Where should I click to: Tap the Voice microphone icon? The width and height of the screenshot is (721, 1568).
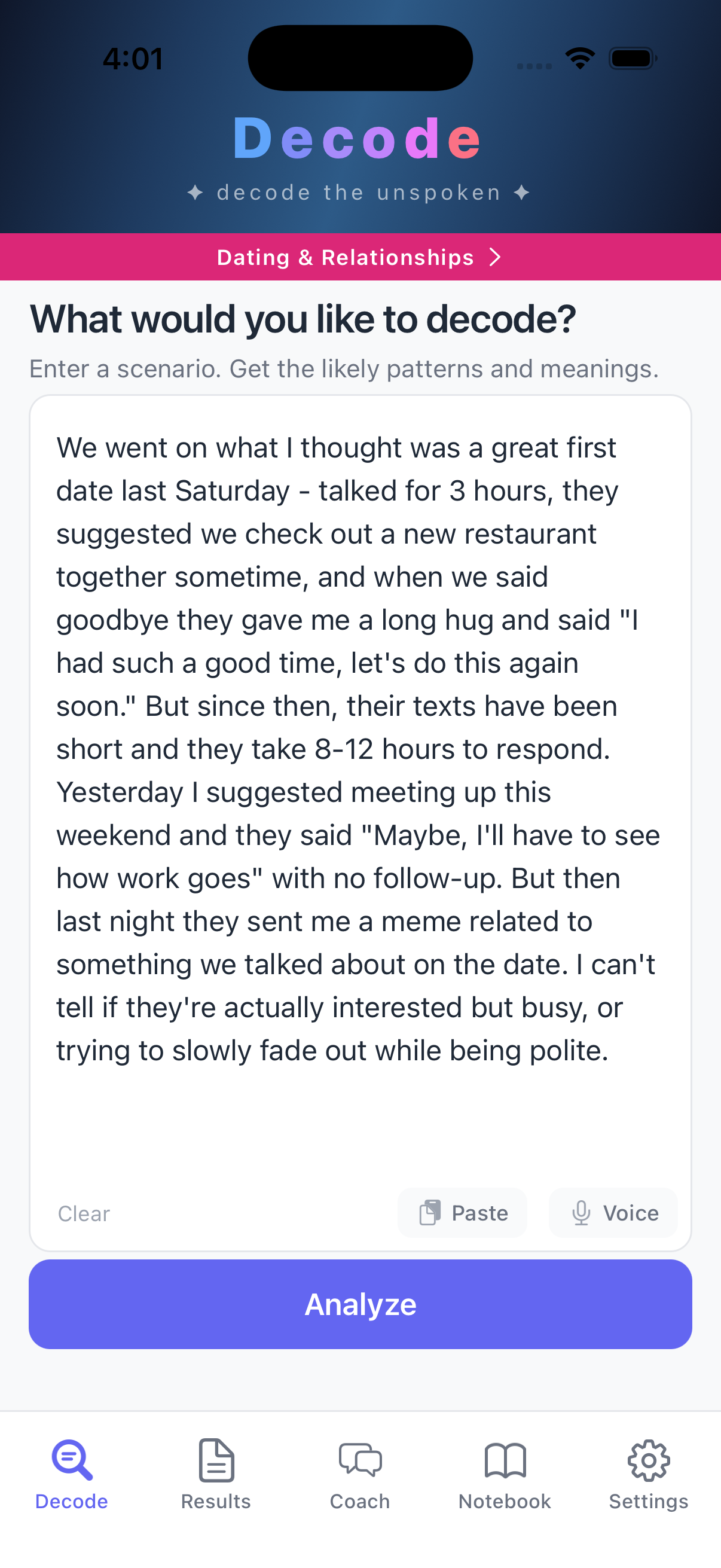[x=582, y=1213]
